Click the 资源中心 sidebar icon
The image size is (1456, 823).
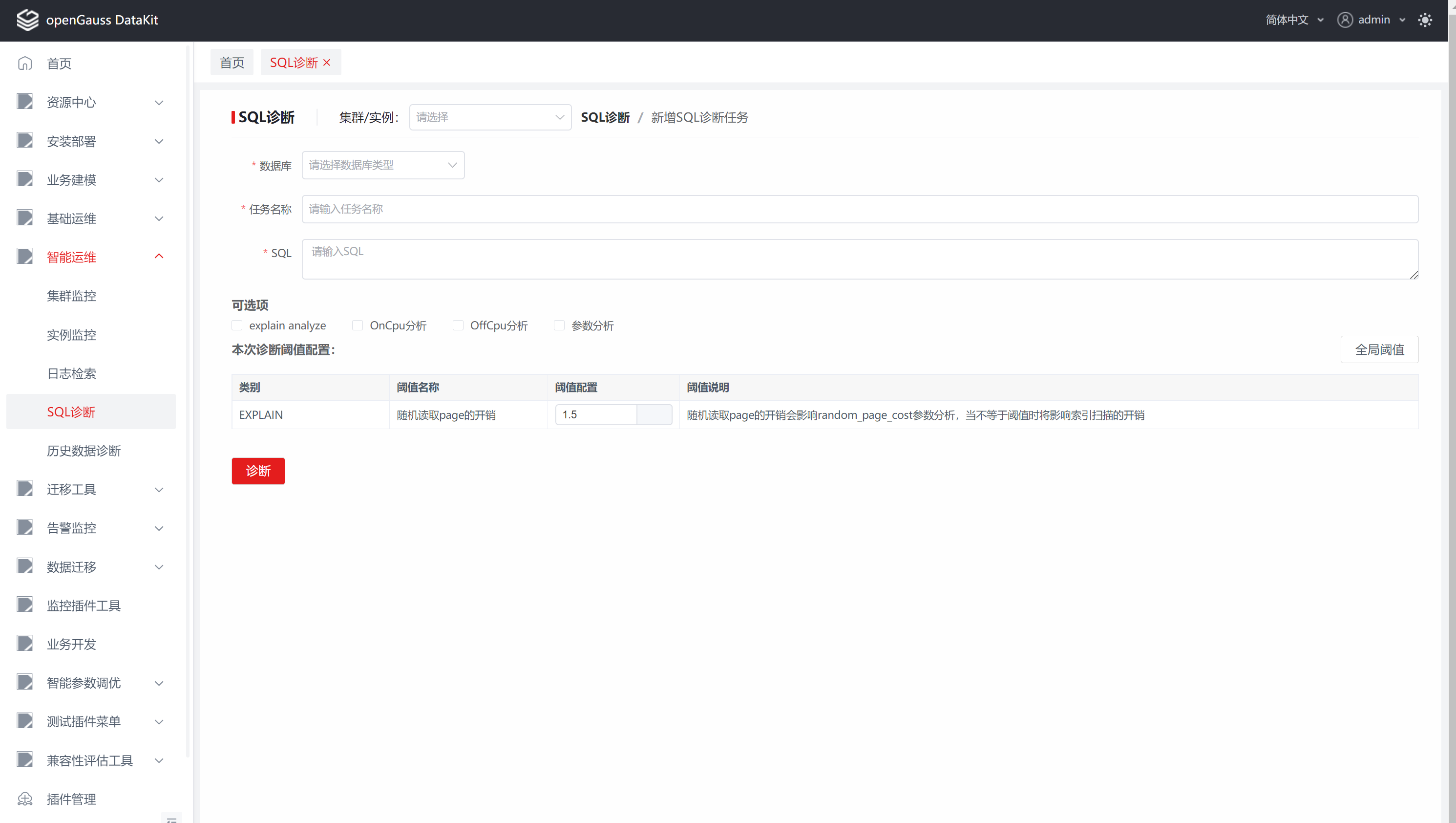(25, 102)
